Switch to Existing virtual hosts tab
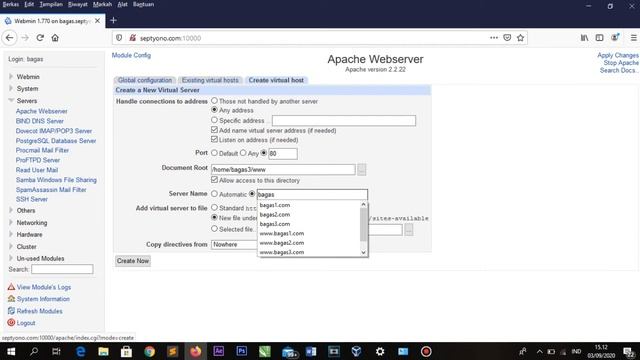Viewport: 640px width, 360px height. (210, 80)
